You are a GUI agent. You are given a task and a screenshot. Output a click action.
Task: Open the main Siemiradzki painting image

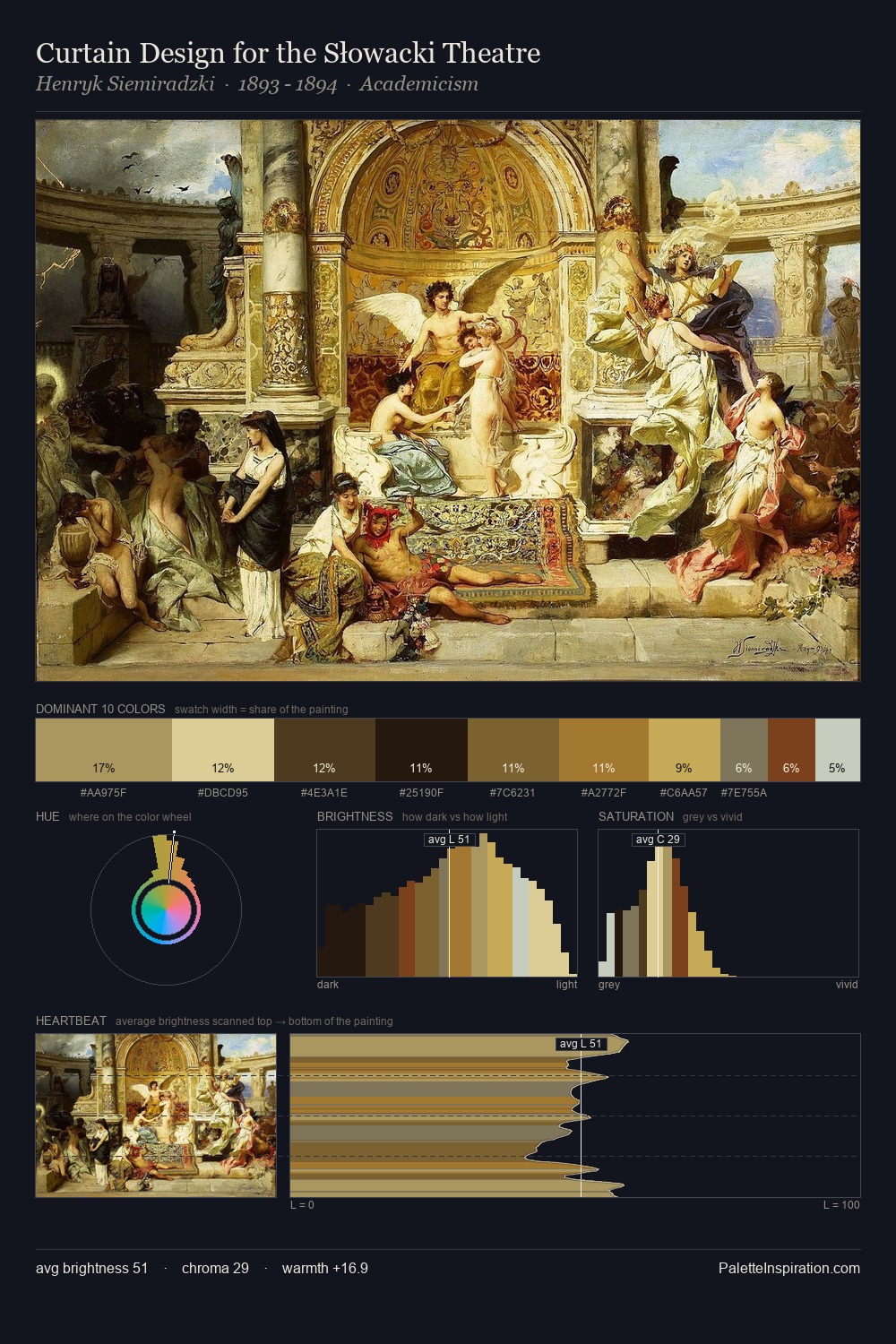[448, 401]
